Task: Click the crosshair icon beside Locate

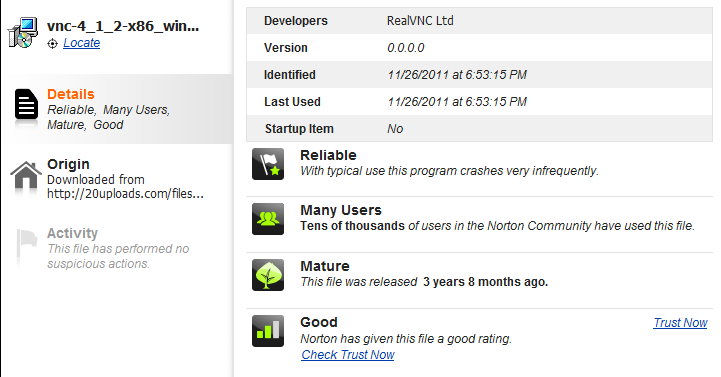Action: [x=52, y=44]
